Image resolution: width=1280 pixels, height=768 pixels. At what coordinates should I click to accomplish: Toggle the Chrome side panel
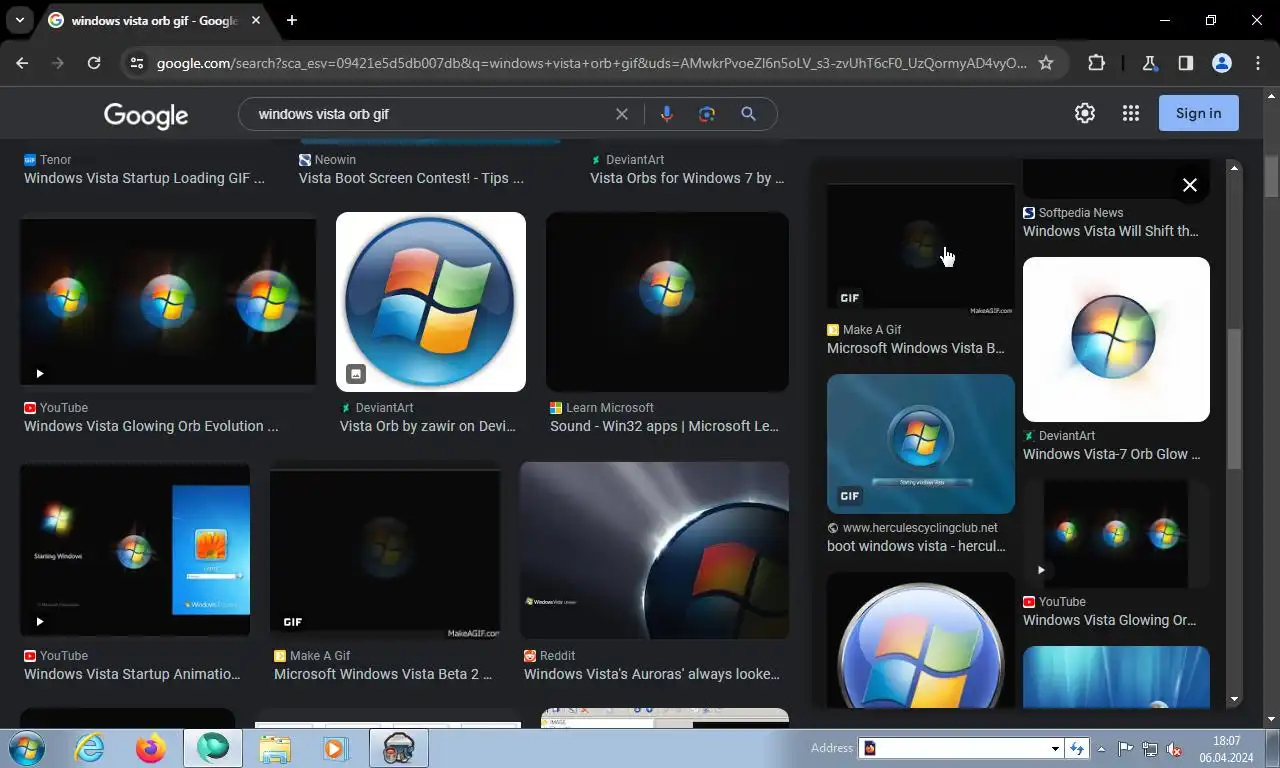(x=1185, y=63)
